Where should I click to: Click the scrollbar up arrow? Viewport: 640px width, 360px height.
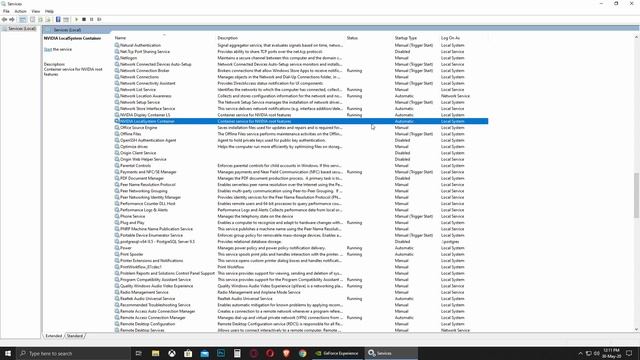point(636,38)
